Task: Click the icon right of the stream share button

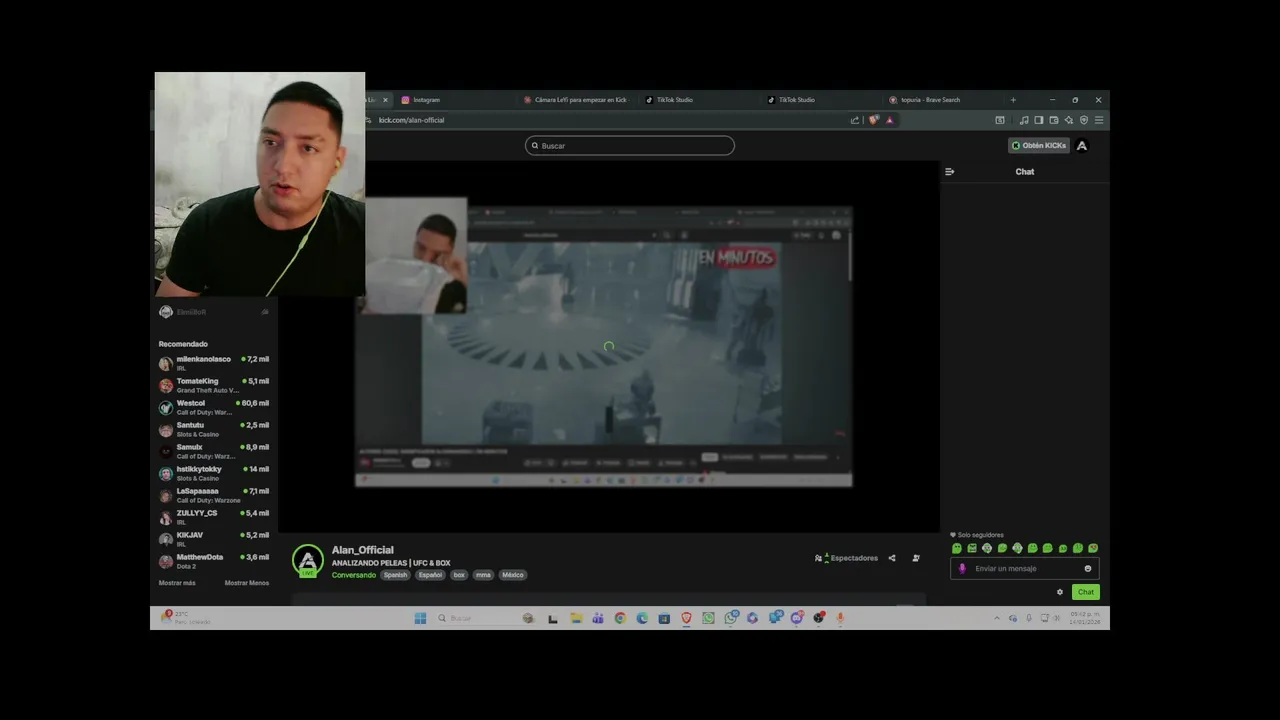Action: pyautogui.click(x=916, y=558)
